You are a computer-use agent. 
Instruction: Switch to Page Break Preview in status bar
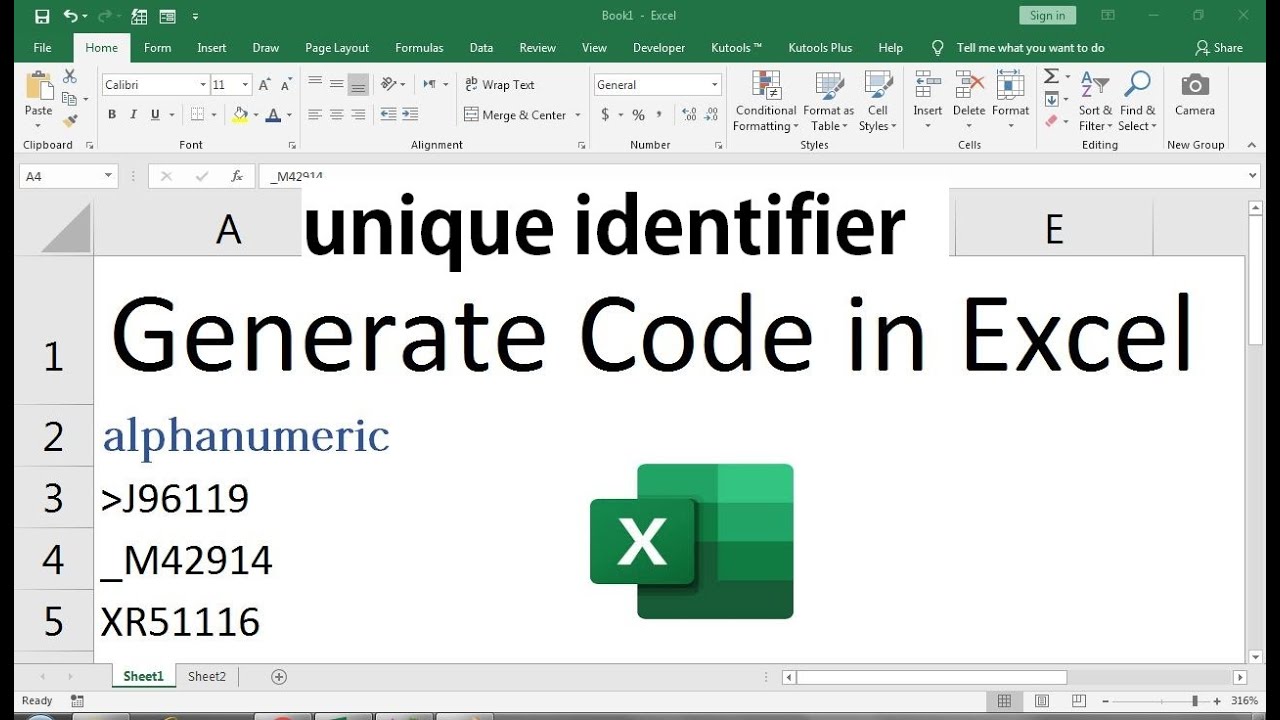pyautogui.click(x=1079, y=701)
